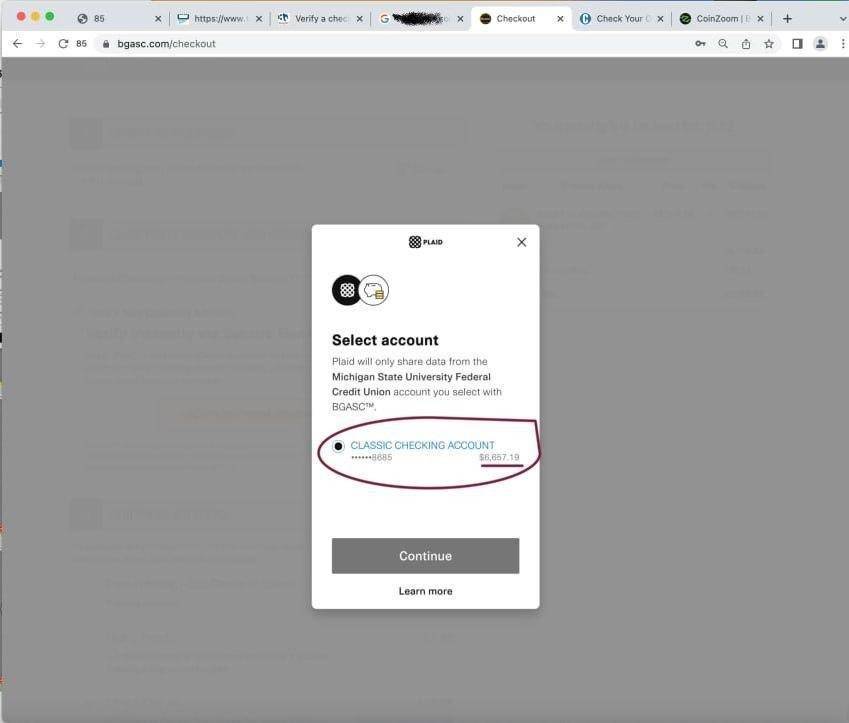
Task: Select the Classic Checking Account radio button
Action: [338, 446]
